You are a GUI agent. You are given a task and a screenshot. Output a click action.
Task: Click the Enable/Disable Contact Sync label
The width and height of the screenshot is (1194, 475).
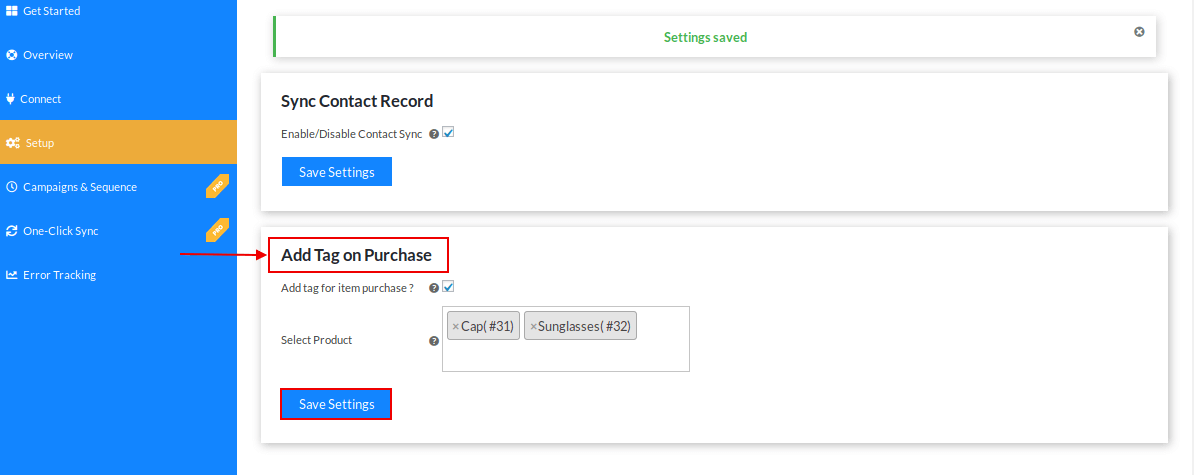351,134
